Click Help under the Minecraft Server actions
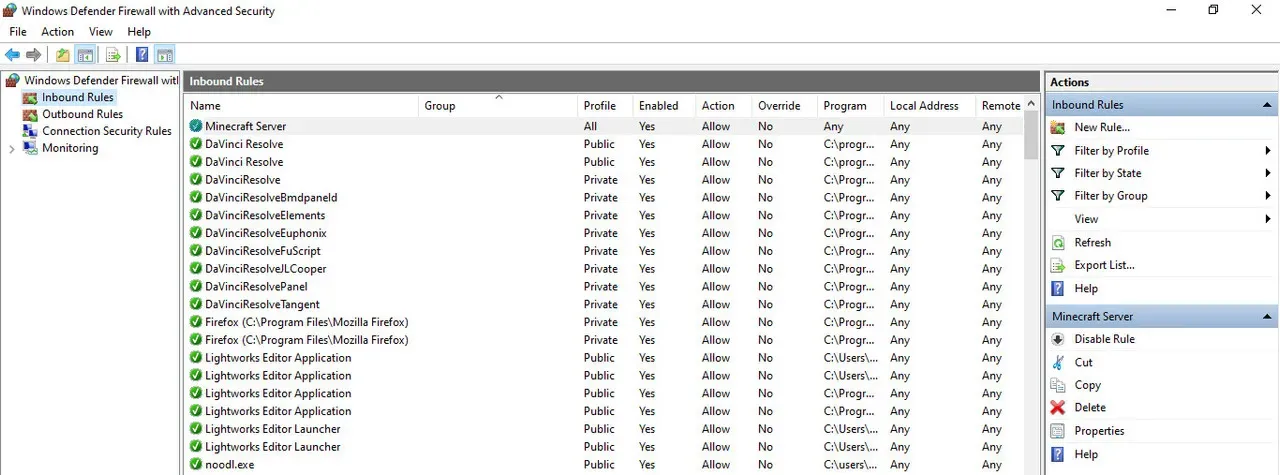 point(1086,454)
